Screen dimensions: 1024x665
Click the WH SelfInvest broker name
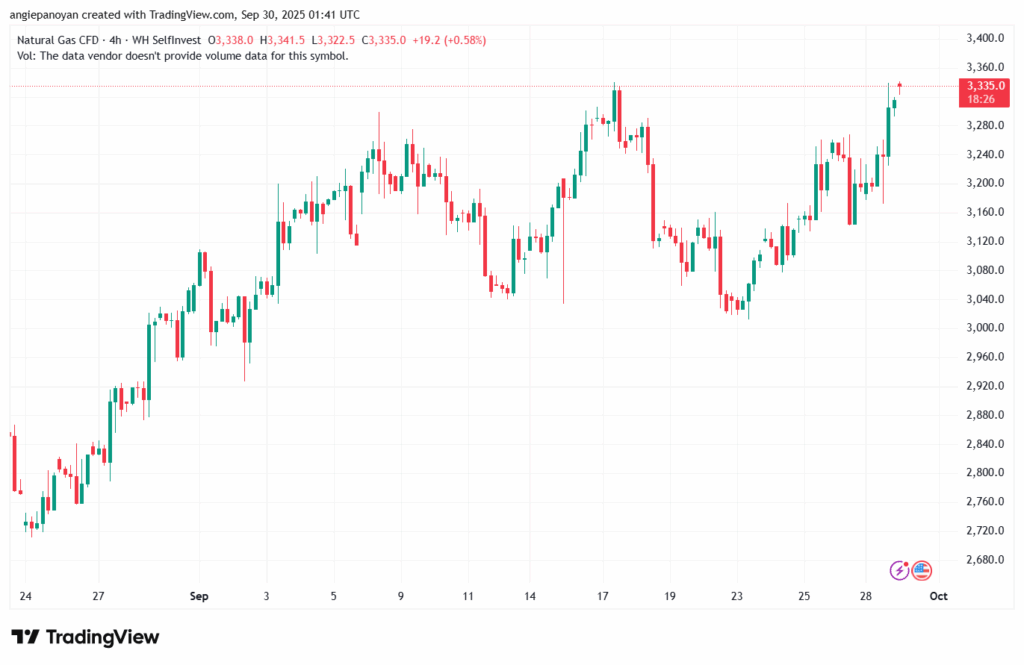point(171,39)
